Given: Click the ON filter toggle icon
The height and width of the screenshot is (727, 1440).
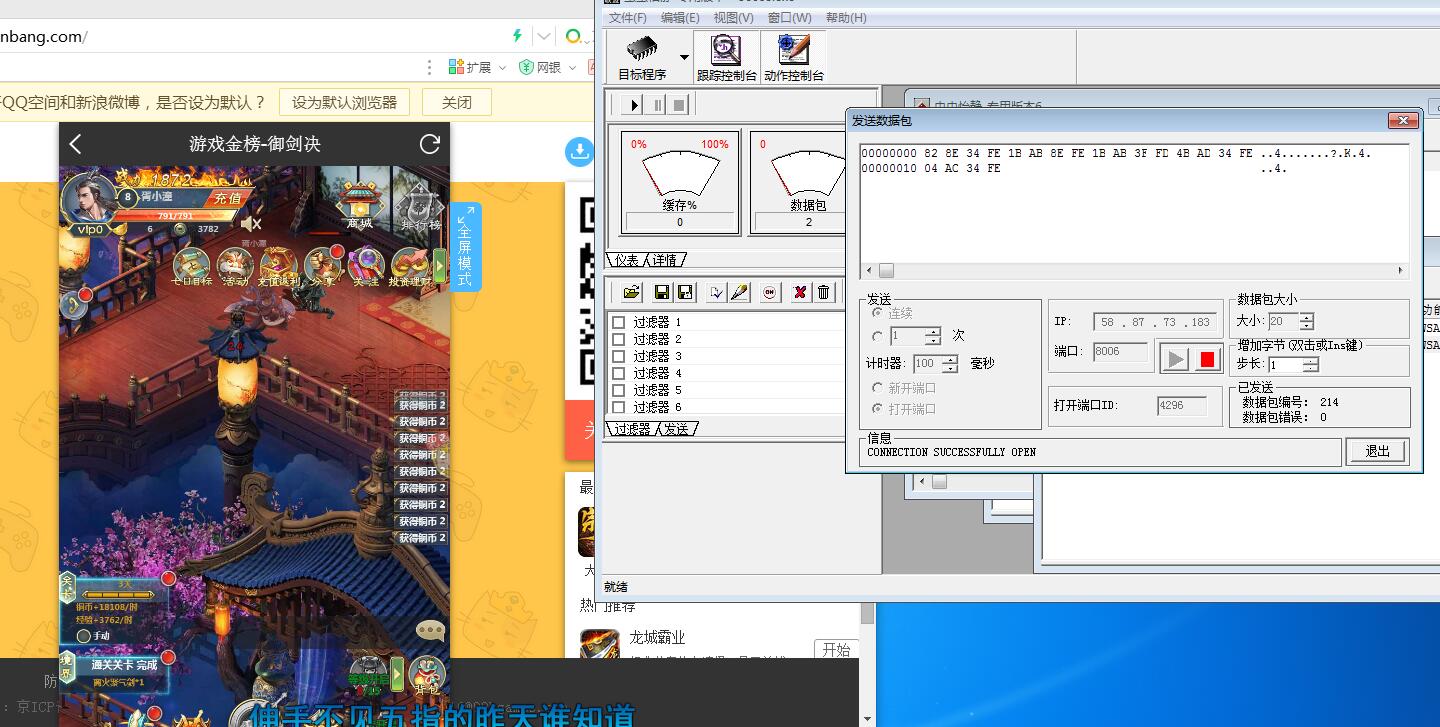Looking at the screenshot, I should point(770,292).
